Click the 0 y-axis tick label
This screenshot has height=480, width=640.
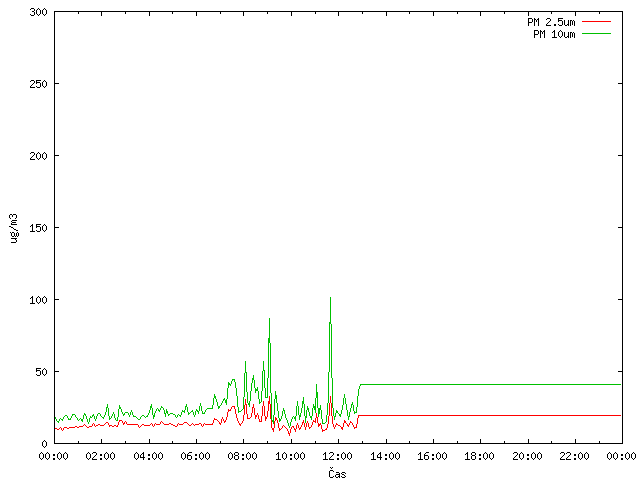tap(44, 444)
